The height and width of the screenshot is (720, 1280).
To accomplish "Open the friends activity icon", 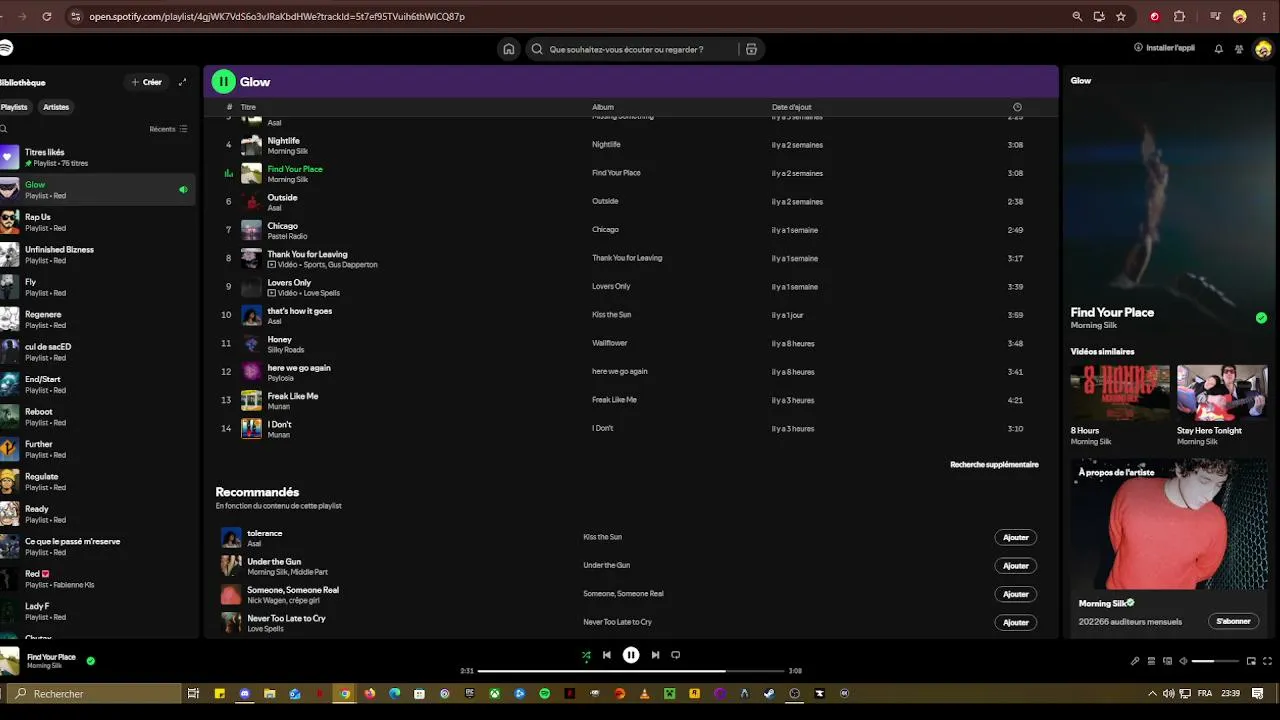I will coord(1239,48).
